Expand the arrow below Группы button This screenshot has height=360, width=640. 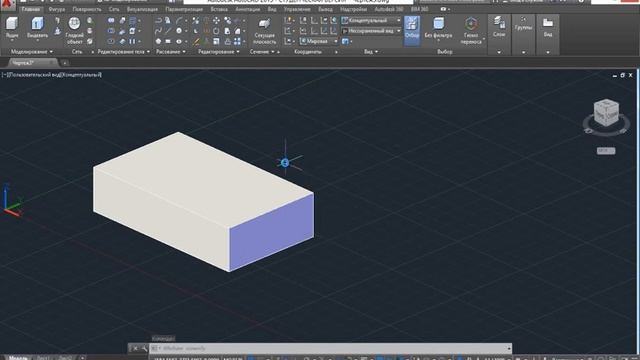[x=523, y=52]
